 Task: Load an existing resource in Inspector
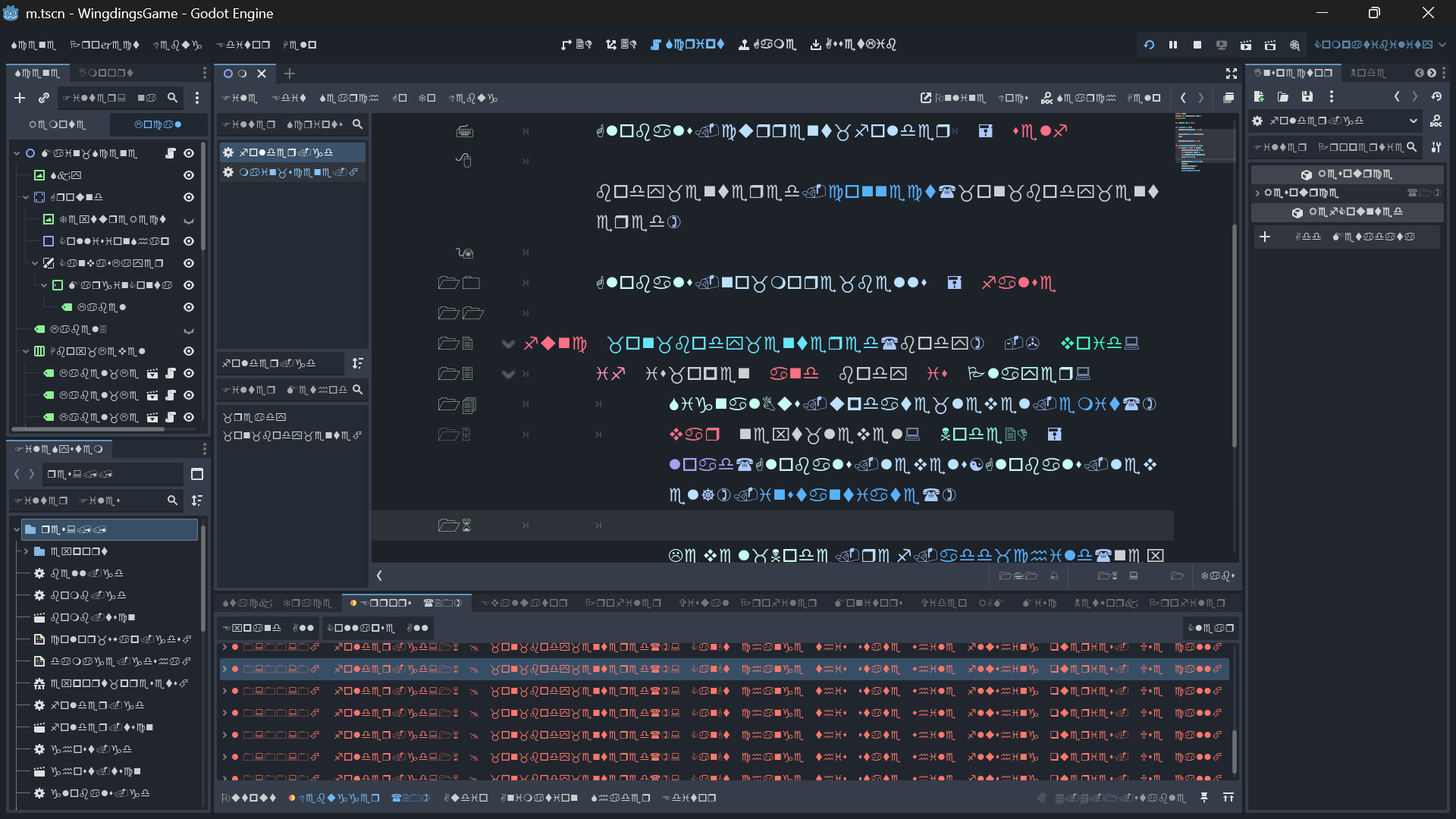pyautogui.click(x=1283, y=96)
